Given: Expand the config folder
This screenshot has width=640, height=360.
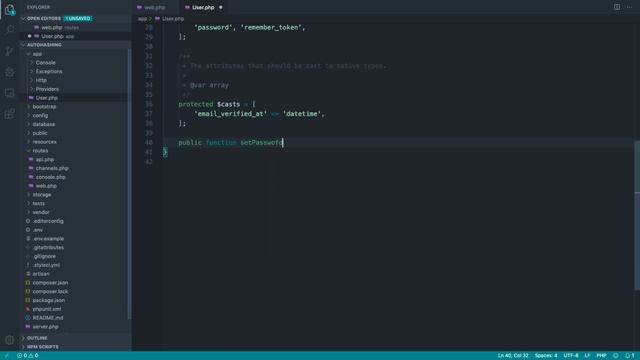Looking at the screenshot, I should coord(76,116).
